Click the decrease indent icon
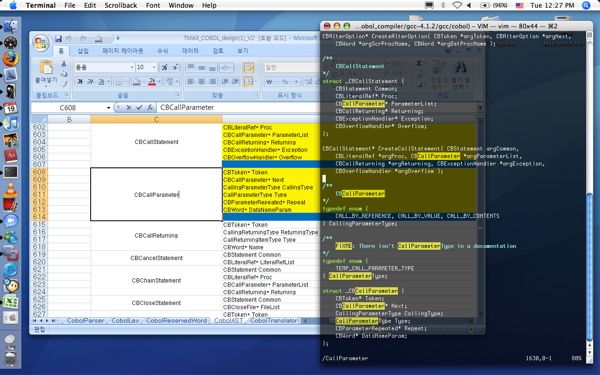The width and height of the screenshot is (600, 375). (x=226, y=82)
